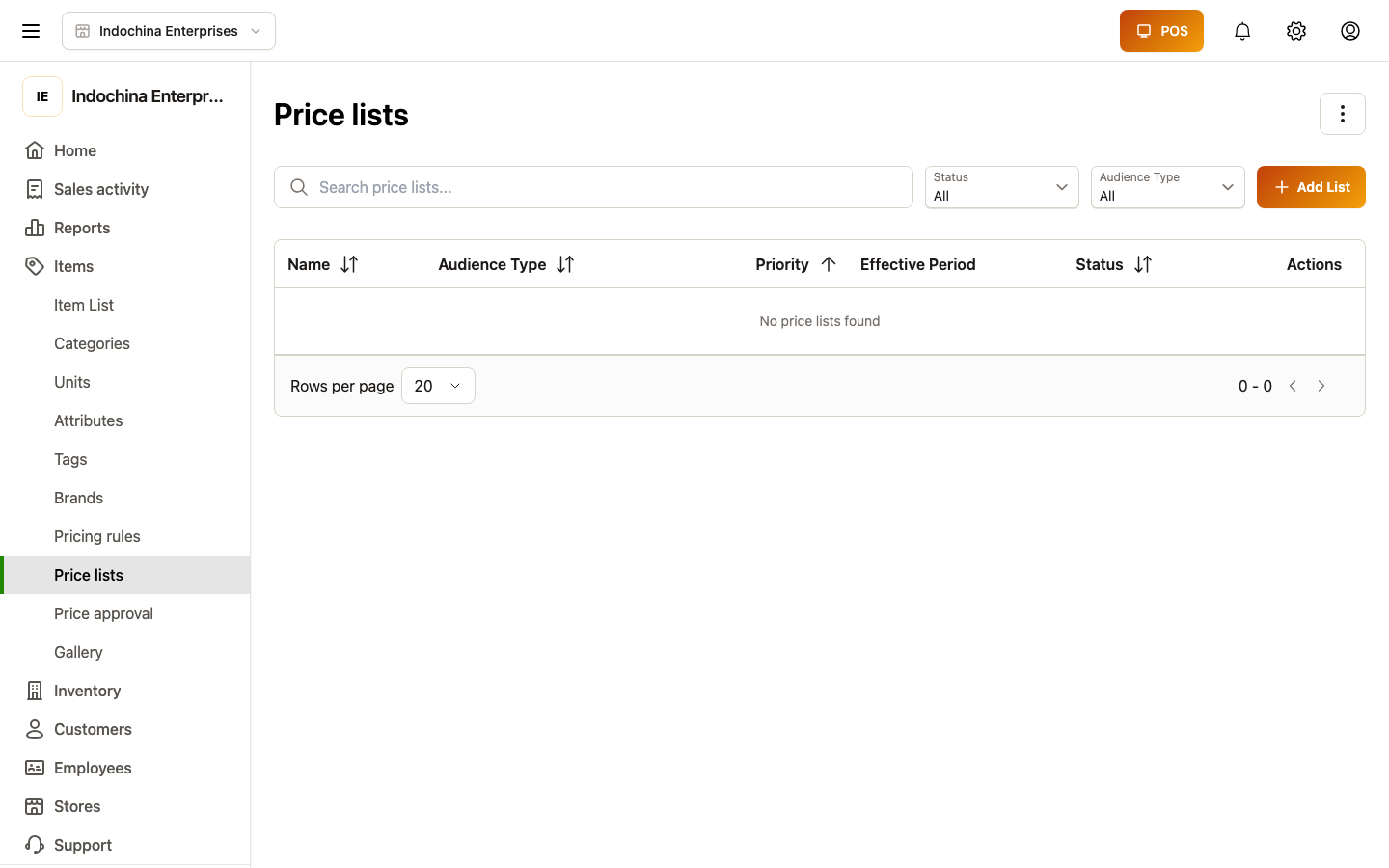1389x868 pixels.
Task: Go to previous page of results
Action: point(1293,386)
